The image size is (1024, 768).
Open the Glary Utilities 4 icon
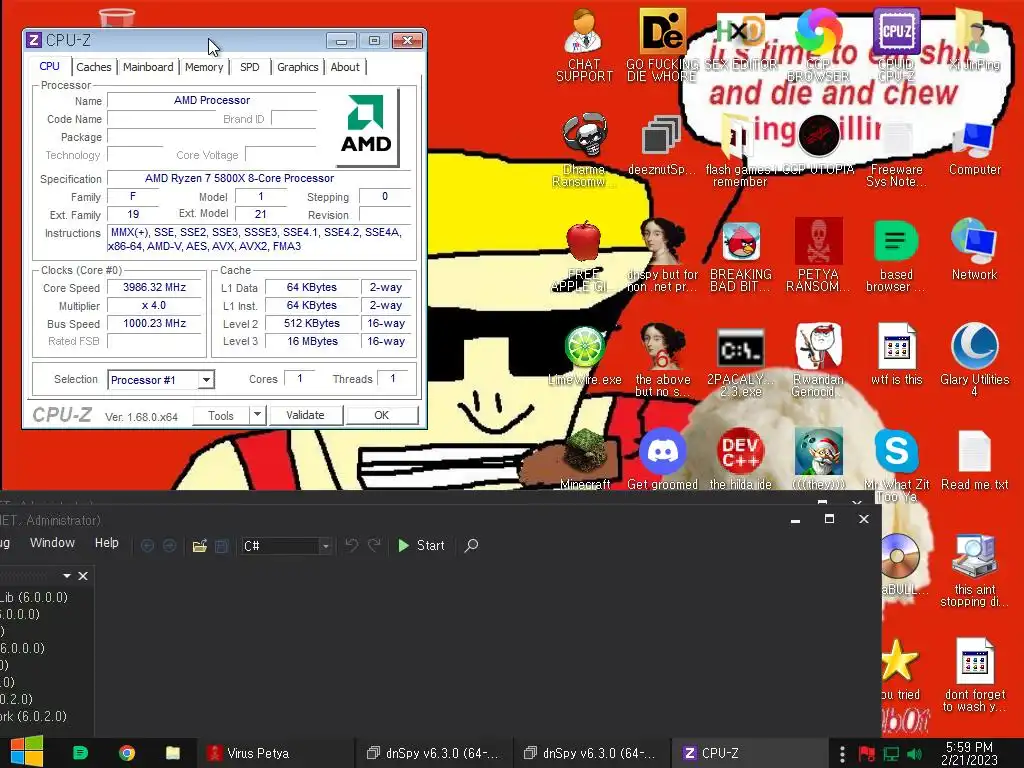974,360
